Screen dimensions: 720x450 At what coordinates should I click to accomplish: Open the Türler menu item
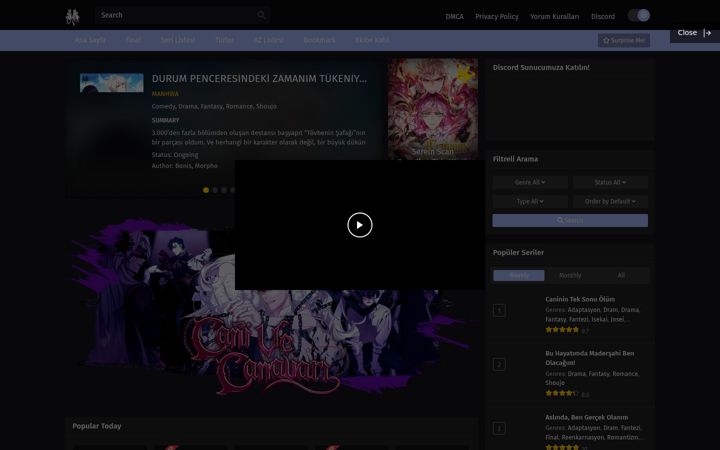[x=225, y=40]
